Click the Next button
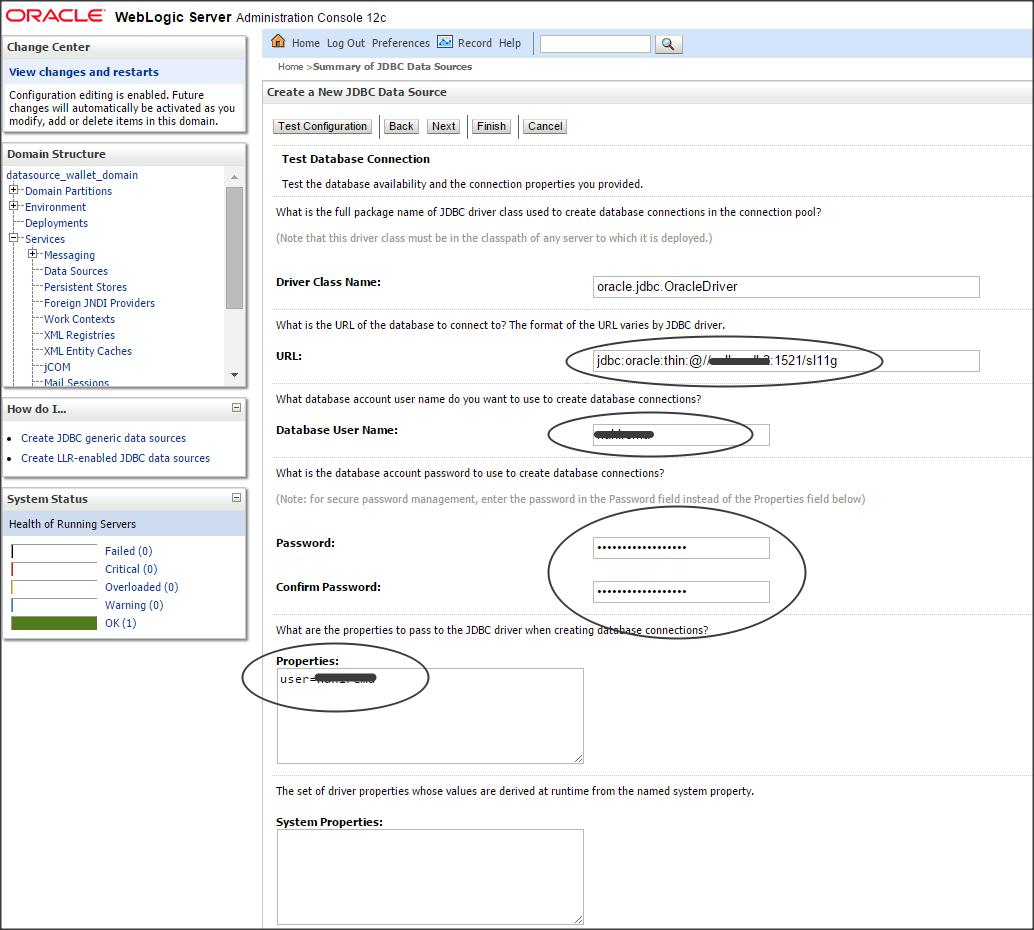1034x930 pixels. click(x=444, y=126)
